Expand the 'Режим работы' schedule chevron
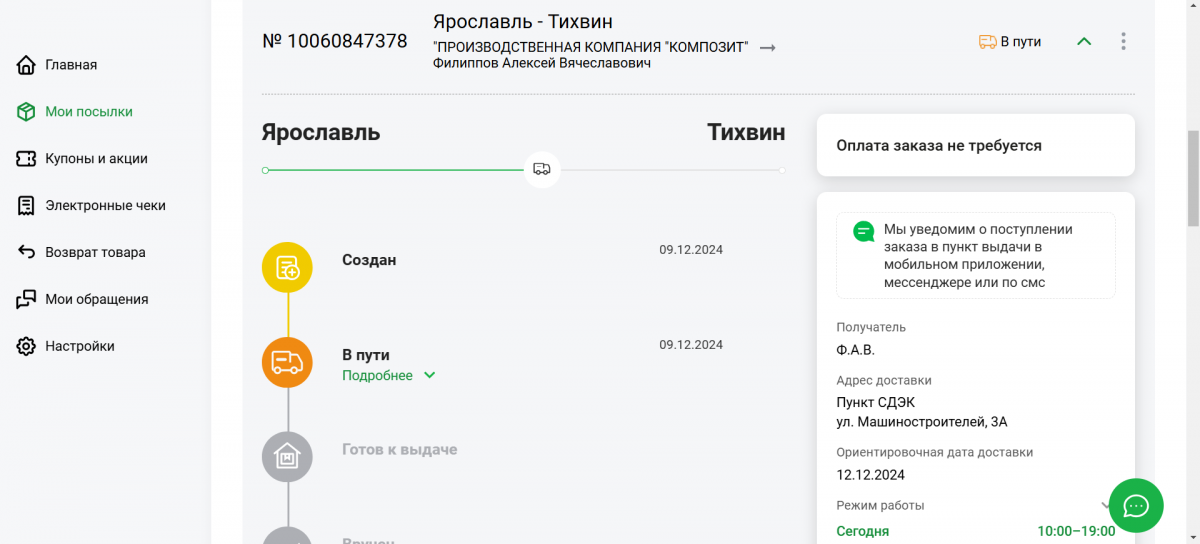The width and height of the screenshot is (1200, 544). pyautogui.click(x=1106, y=506)
